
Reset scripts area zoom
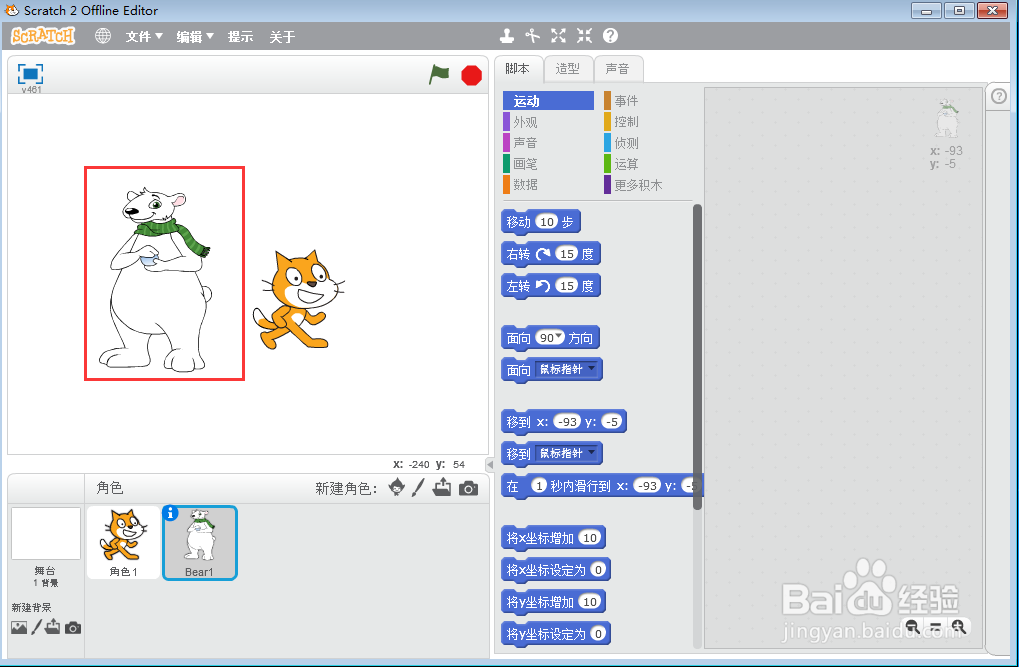pos(935,627)
